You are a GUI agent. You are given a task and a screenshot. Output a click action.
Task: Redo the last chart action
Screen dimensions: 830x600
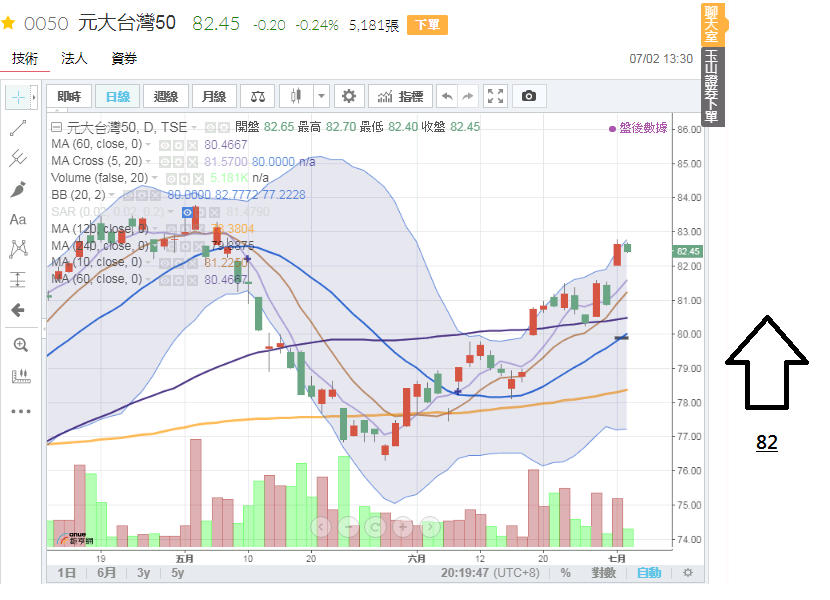[467, 96]
